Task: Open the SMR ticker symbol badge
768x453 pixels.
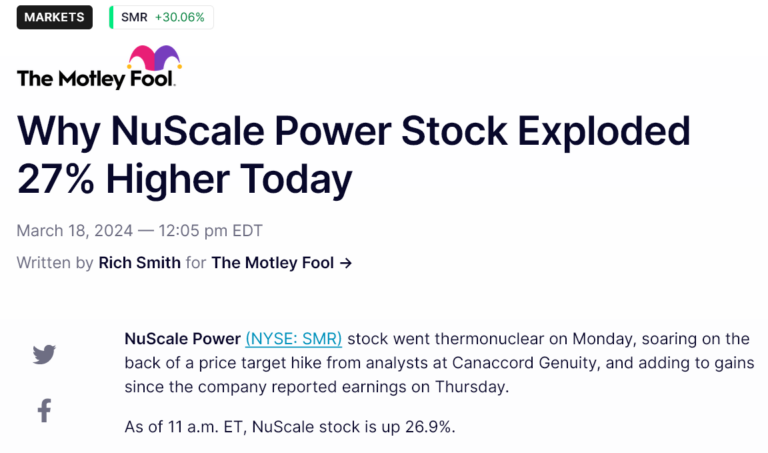Action: tap(133, 17)
